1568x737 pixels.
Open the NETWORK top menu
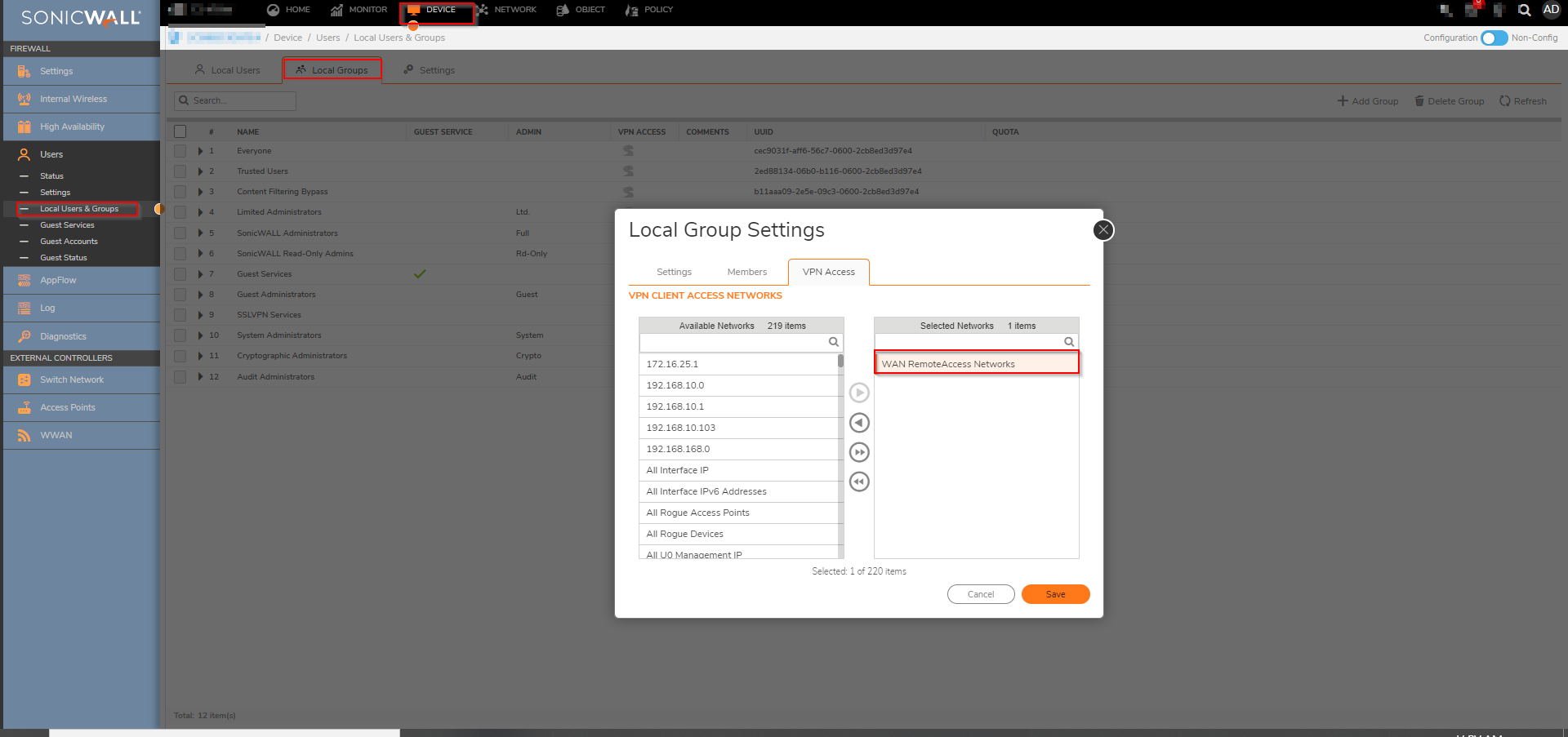pos(514,10)
